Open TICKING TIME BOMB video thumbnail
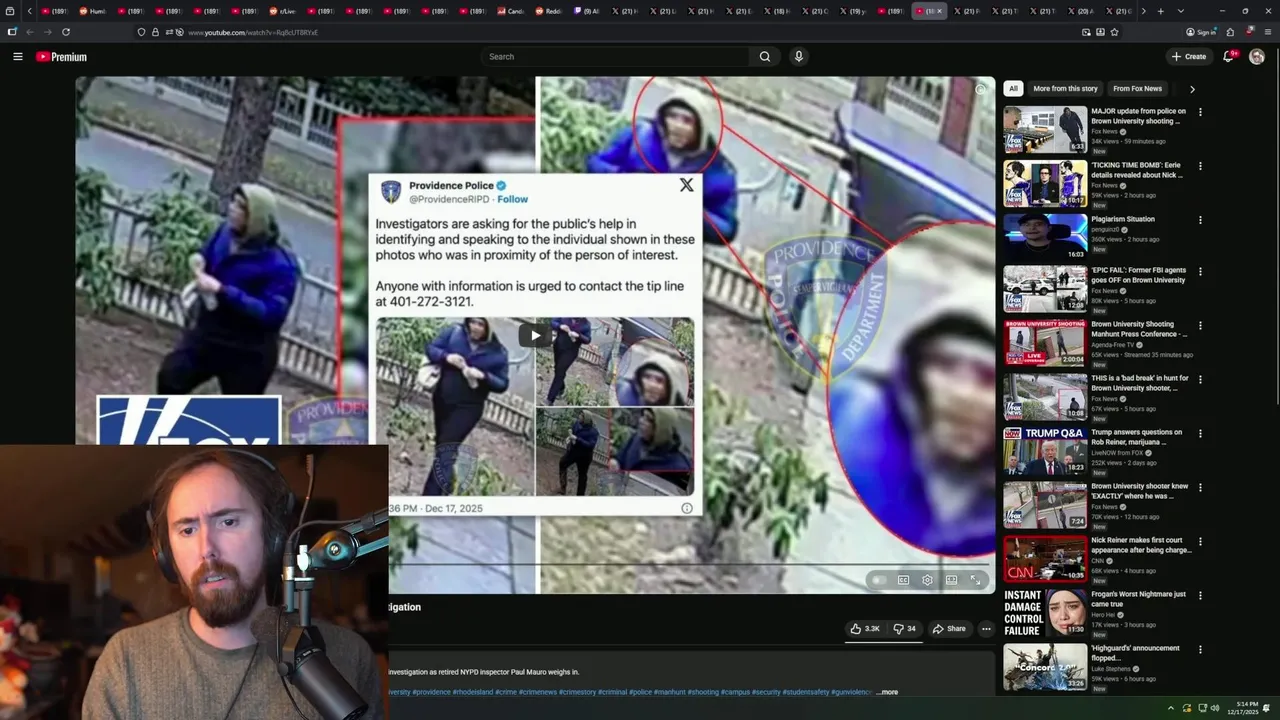This screenshot has height=720, width=1280. [1045, 183]
